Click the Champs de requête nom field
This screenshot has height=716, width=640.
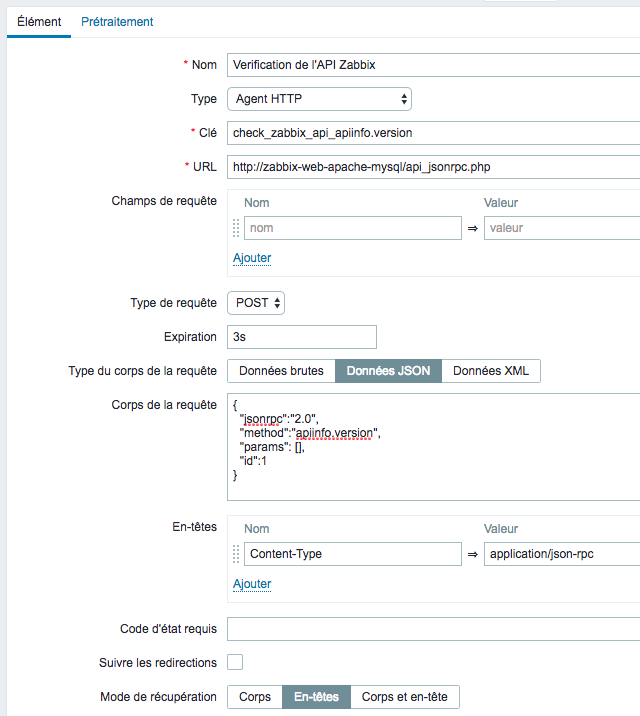point(353,228)
